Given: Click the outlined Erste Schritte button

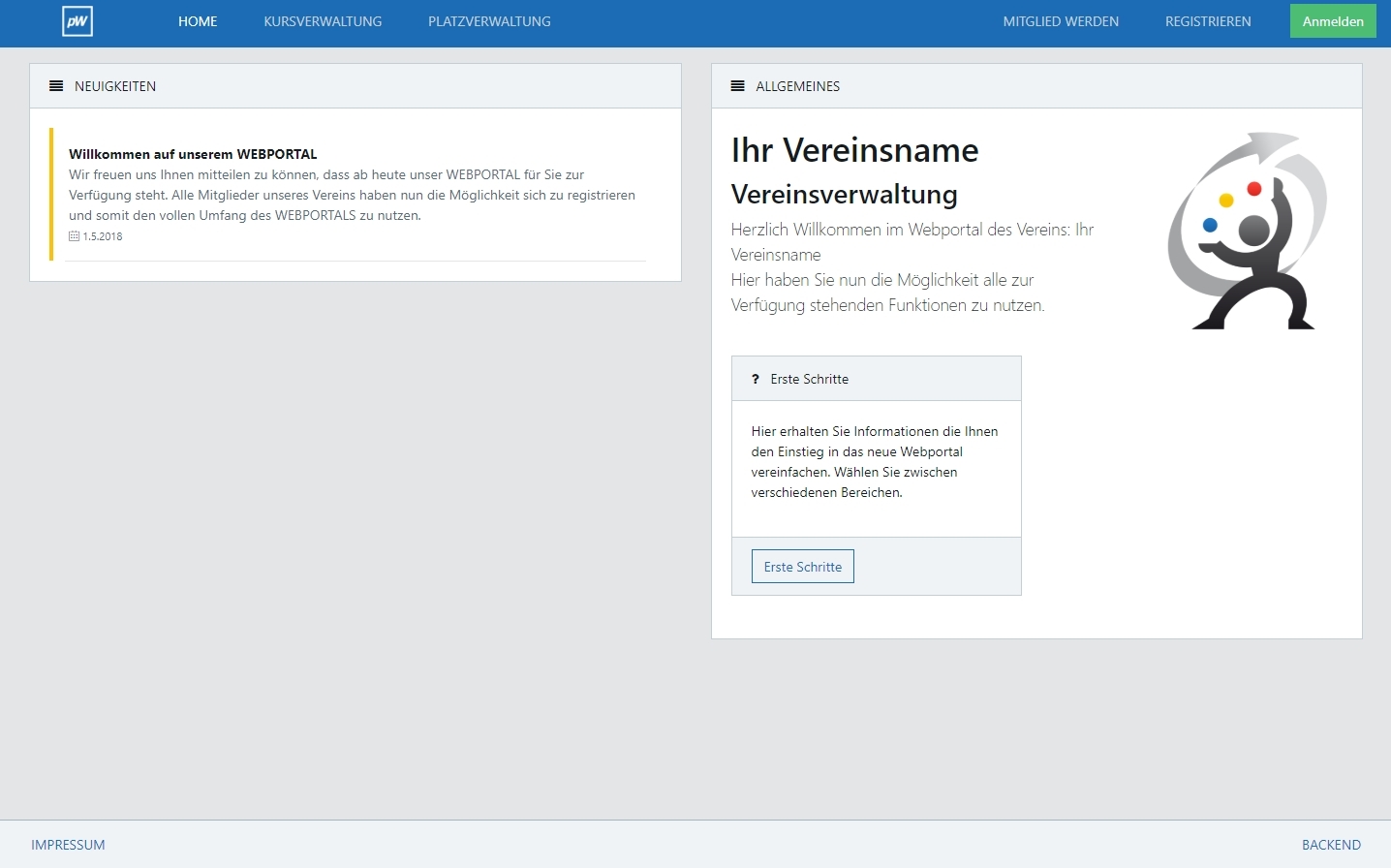Looking at the screenshot, I should 802,567.
